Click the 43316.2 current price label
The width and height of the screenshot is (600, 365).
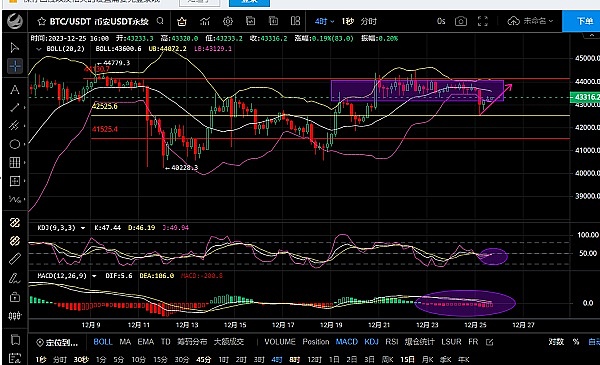tap(585, 97)
